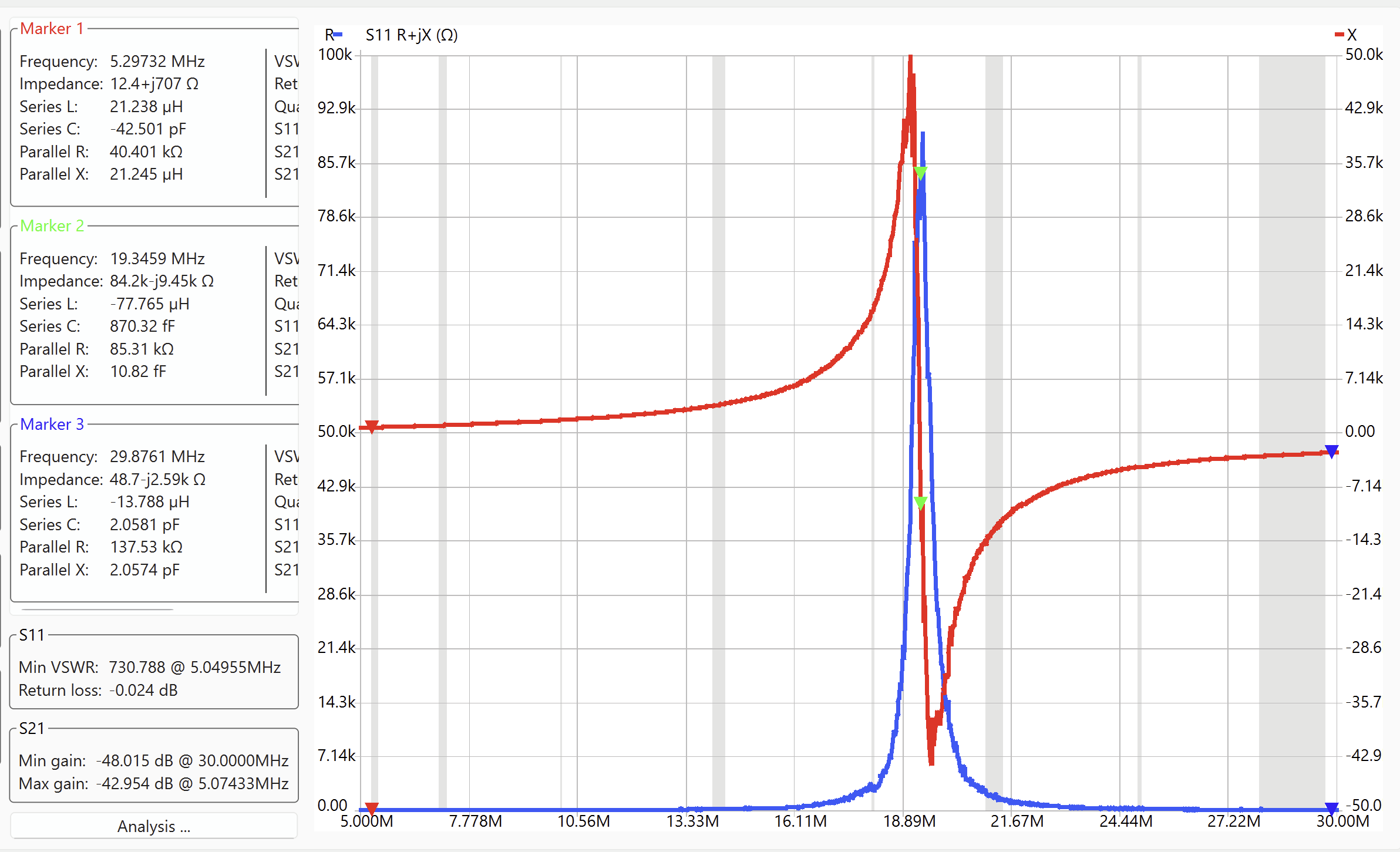Click the 18.89M label on frequency axis
This screenshot has height=852, width=1400.
pyautogui.click(x=909, y=821)
